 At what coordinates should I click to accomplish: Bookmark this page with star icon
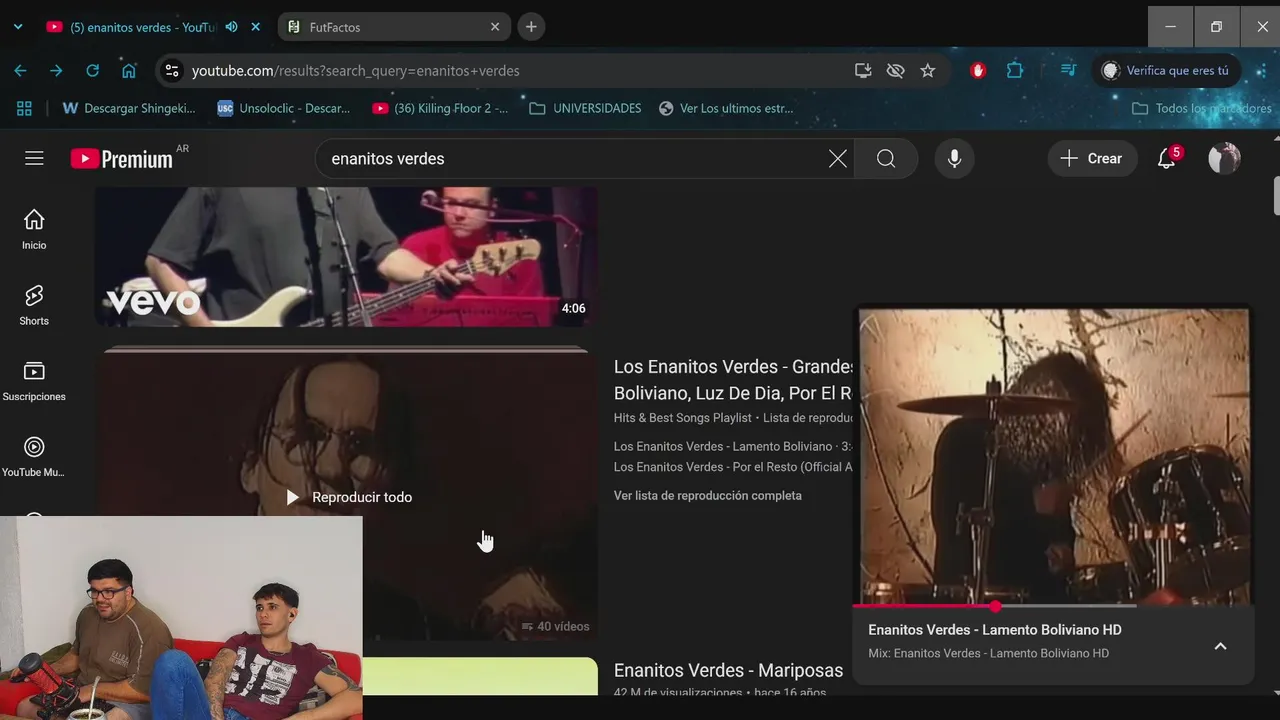click(x=927, y=70)
